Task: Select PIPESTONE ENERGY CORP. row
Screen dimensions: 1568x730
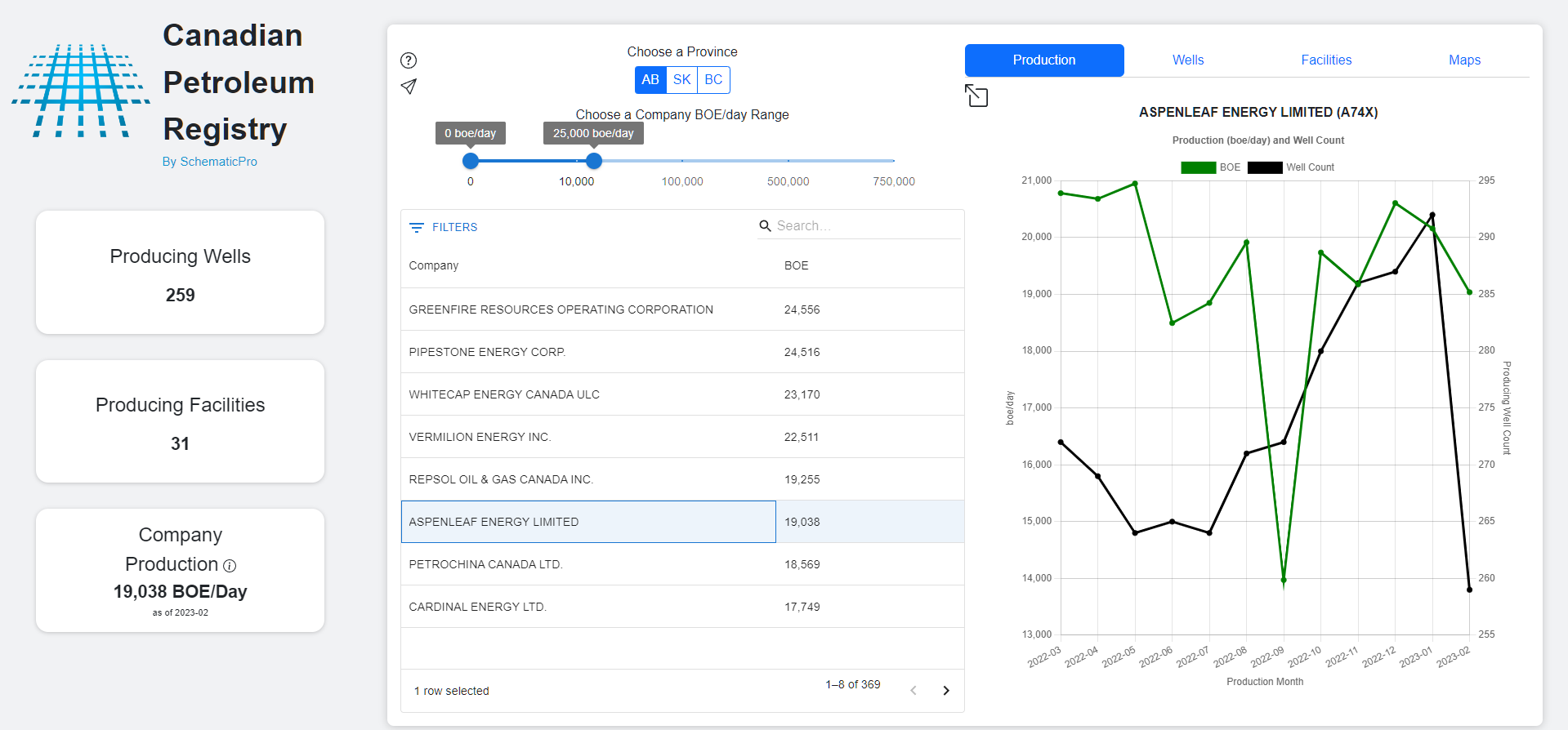Action: 682,352
